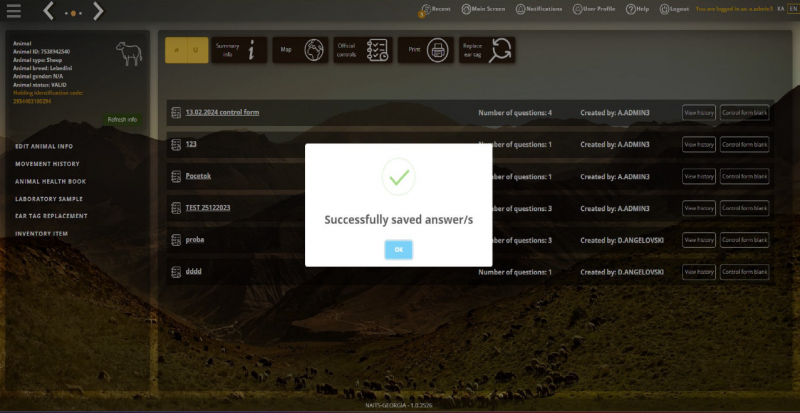800x413 pixels.
Task: Open Control form blank for TEST 25122023
Action: pyautogui.click(x=744, y=208)
